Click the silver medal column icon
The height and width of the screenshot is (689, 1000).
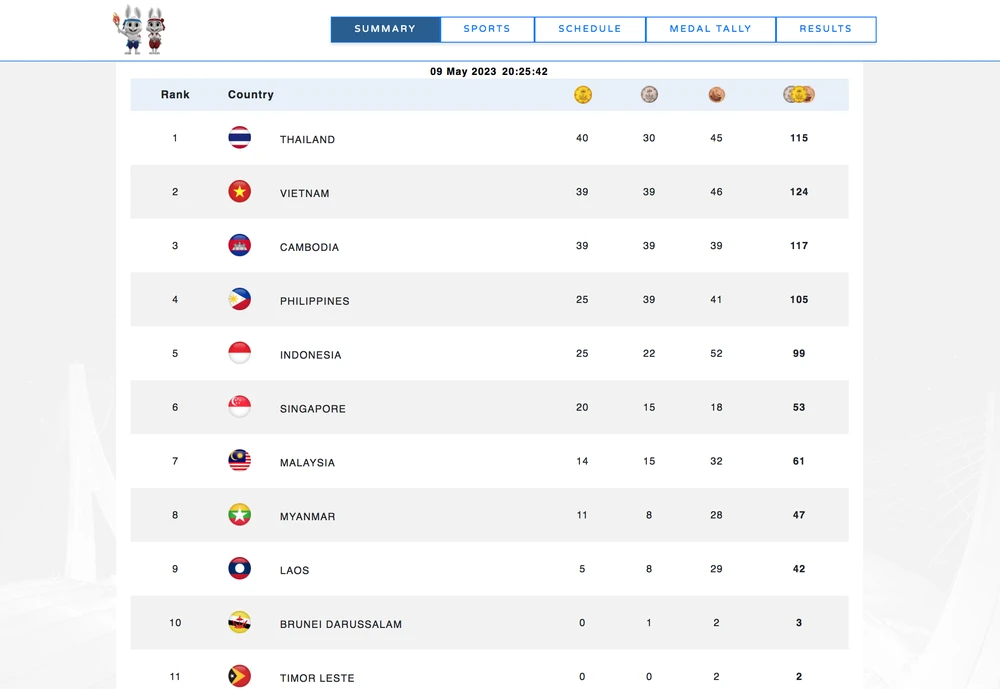tap(650, 95)
